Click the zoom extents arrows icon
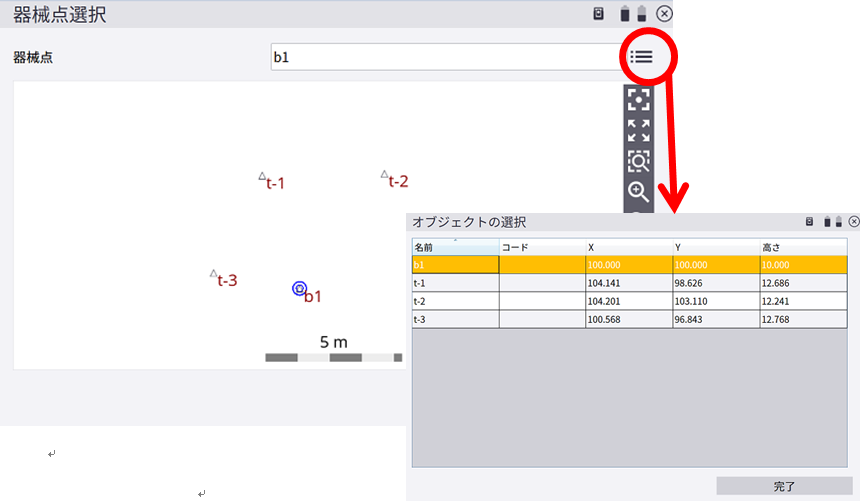This screenshot has height=502, width=861. 638,130
